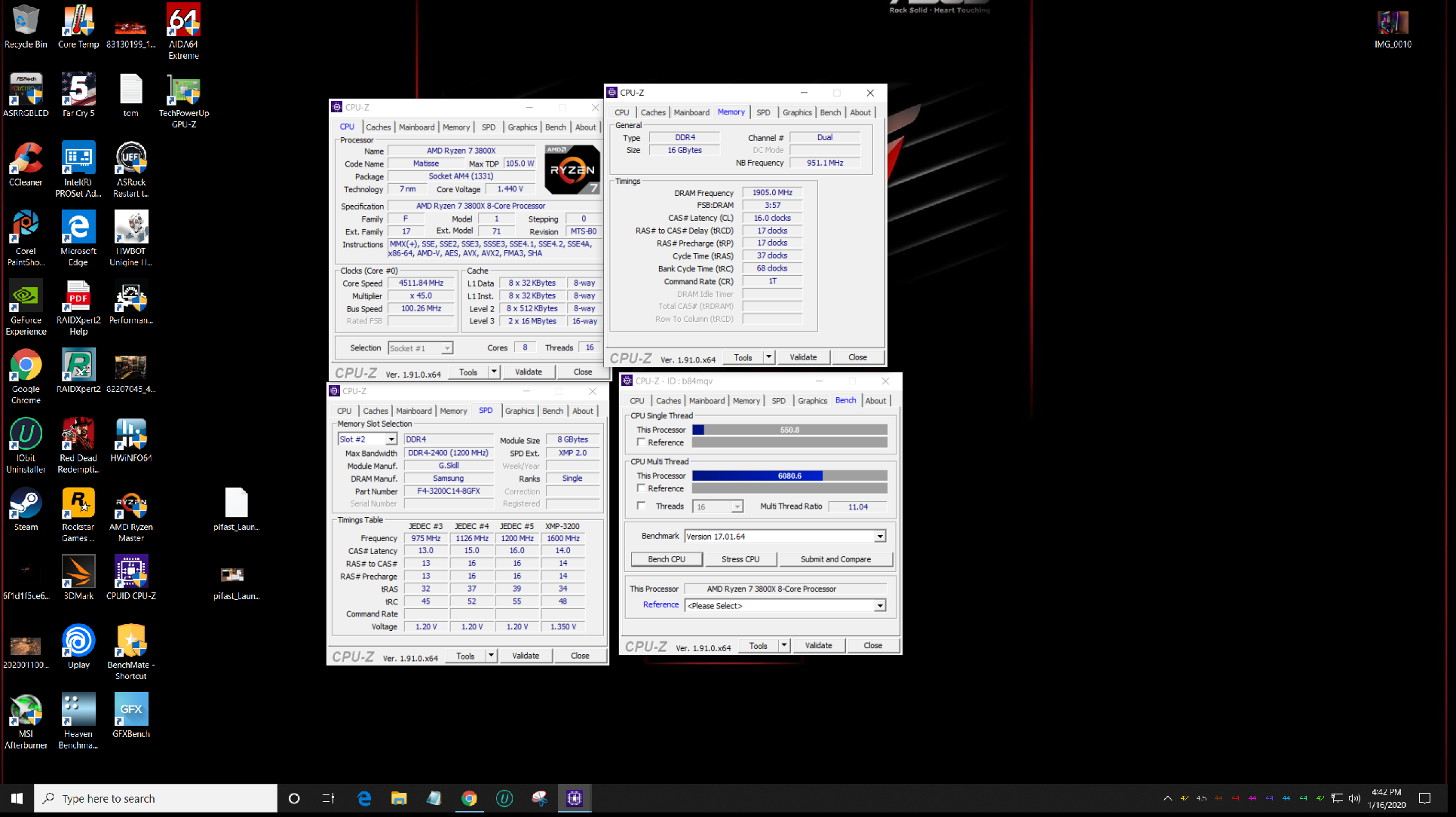Expand Tools arrow in CPU tab window

pos(494,372)
